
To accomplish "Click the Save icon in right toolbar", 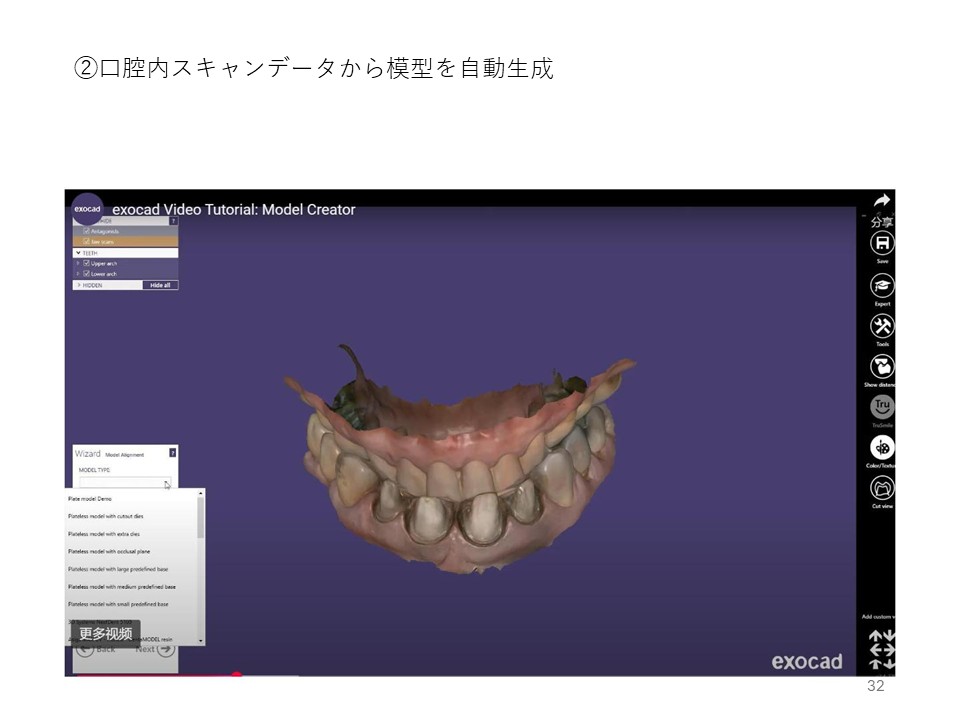I will [881, 244].
